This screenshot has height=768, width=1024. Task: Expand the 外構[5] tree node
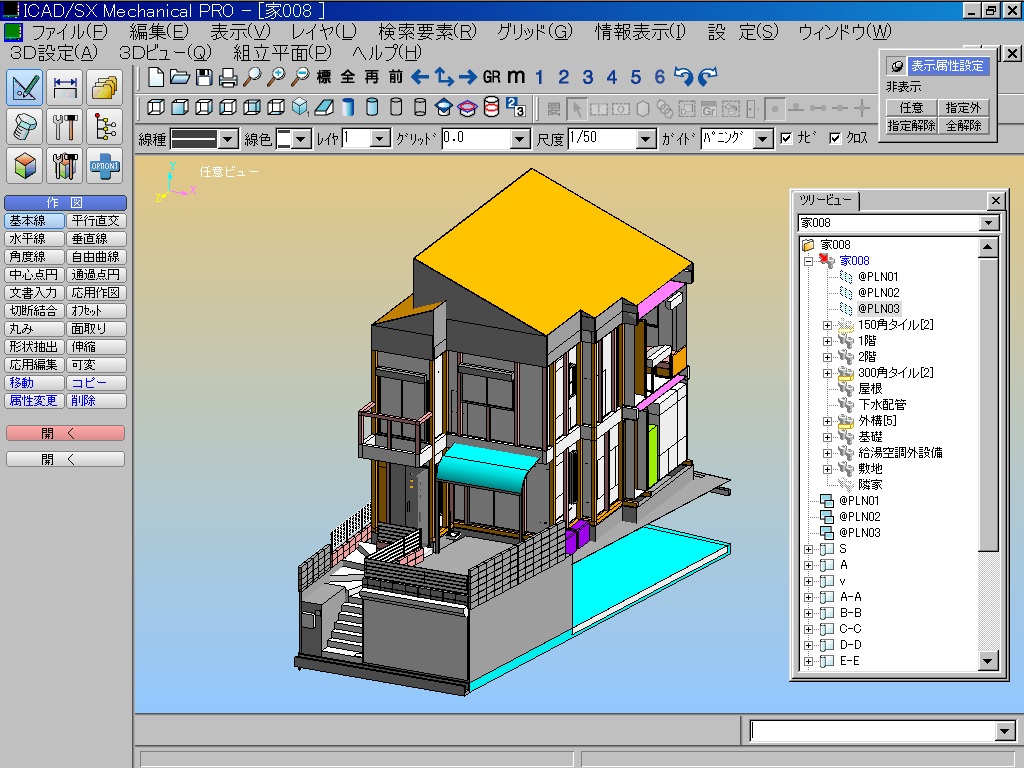(827, 421)
